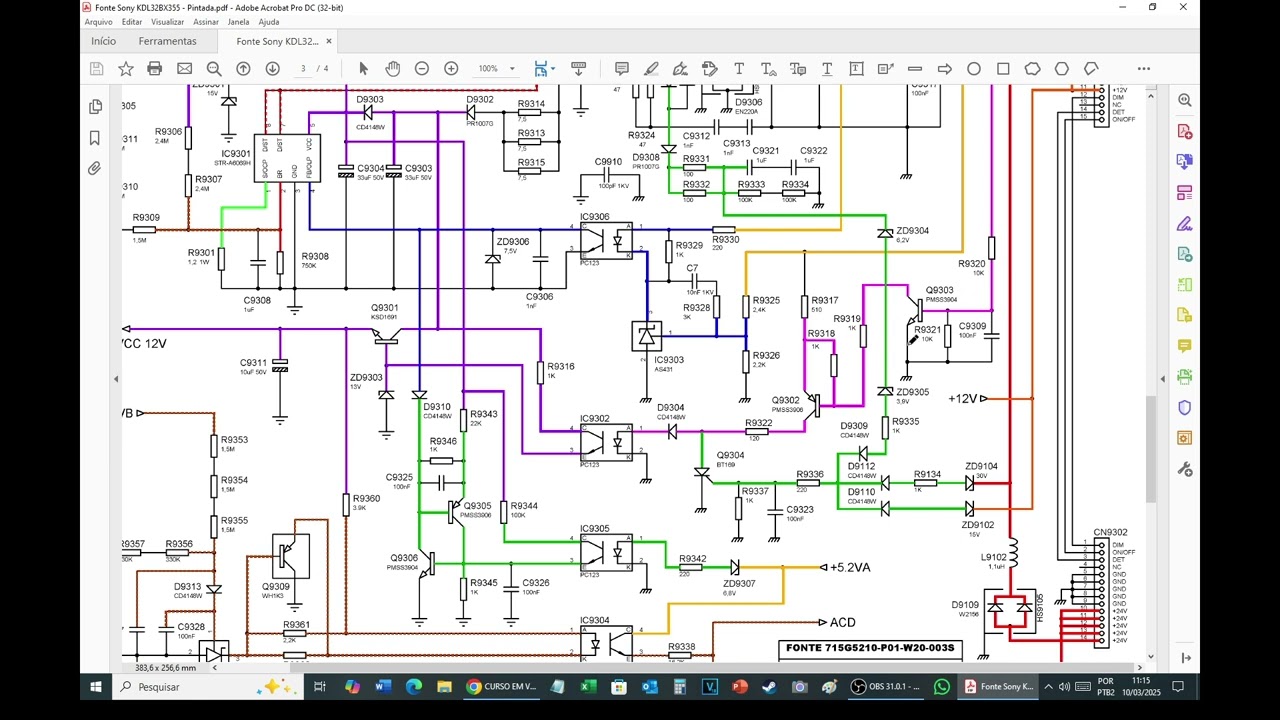Pick the polygon drawing tool
Image resolution: width=1280 pixels, height=720 pixels.
(1062, 69)
